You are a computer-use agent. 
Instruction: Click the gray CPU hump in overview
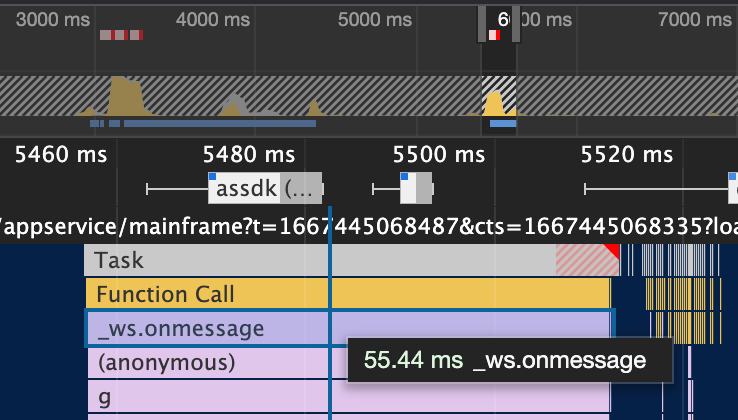click(236, 104)
